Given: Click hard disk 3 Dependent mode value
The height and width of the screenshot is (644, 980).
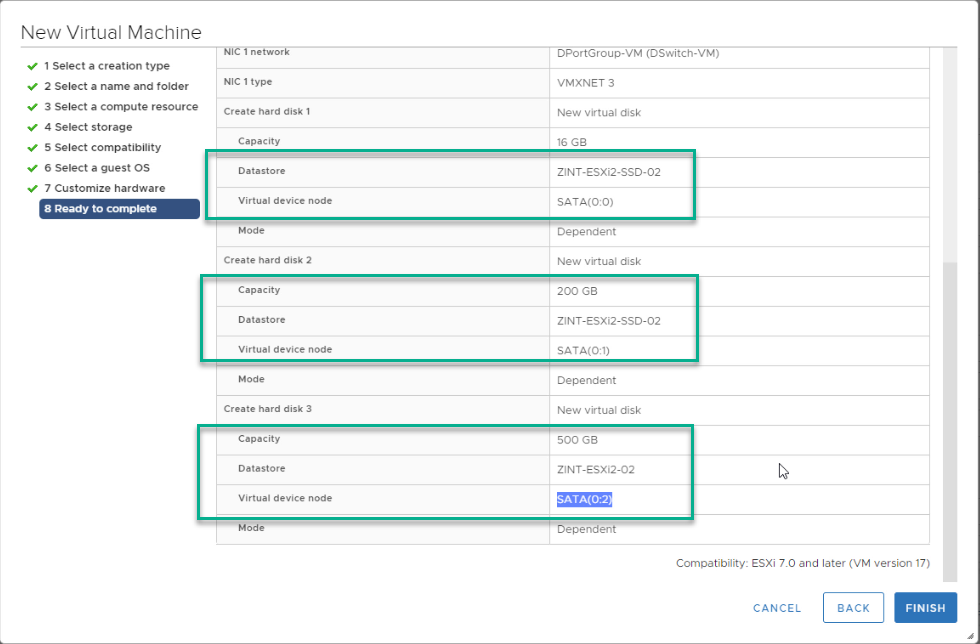Looking at the screenshot, I should pos(586,529).
